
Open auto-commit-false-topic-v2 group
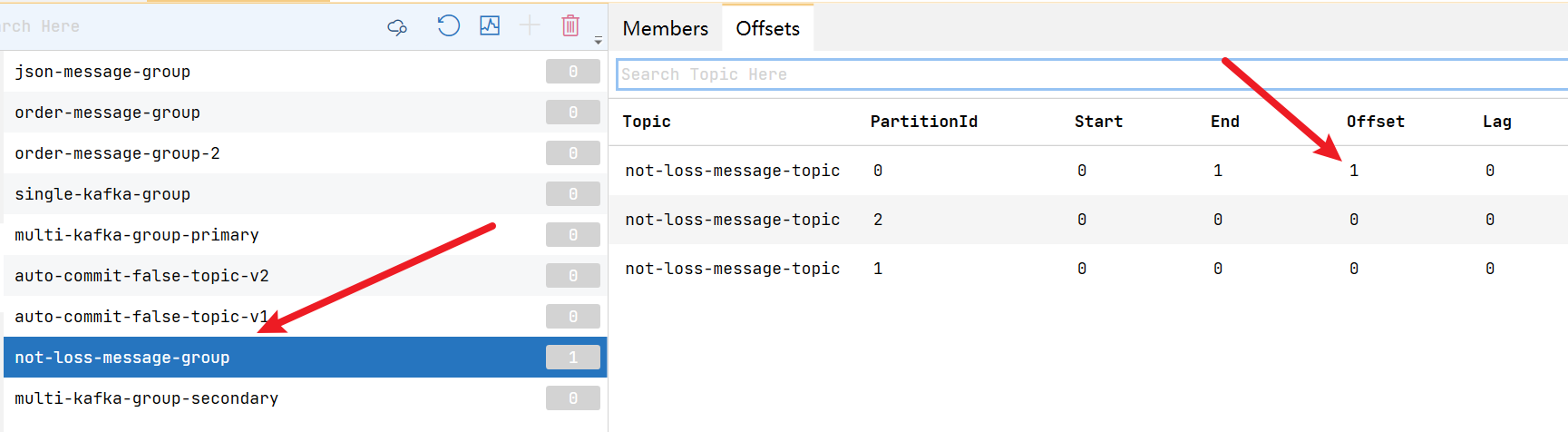tap(305, 275)
